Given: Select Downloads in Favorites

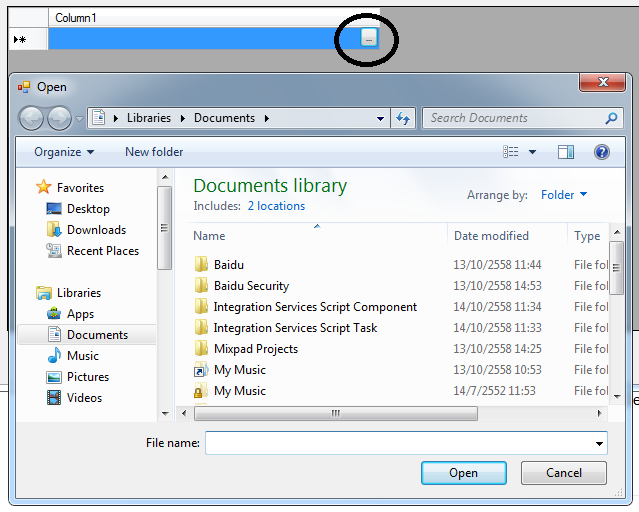Looking at the screenshot, I should coord(96,230).
